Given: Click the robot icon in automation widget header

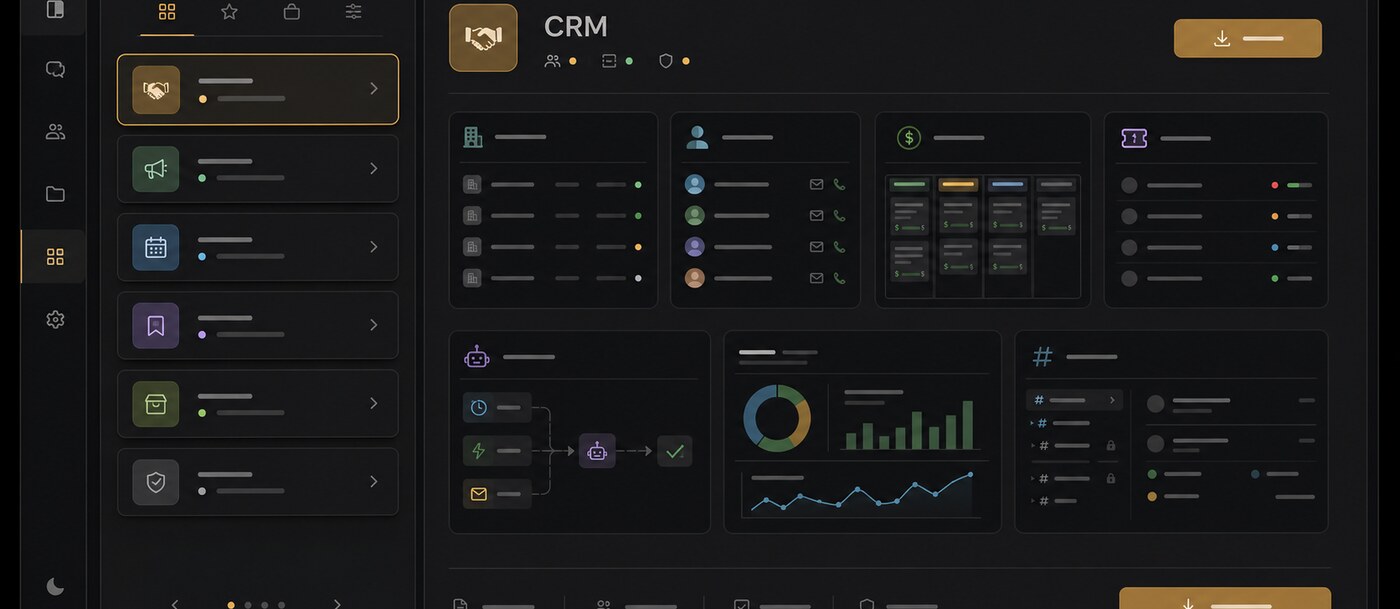Looking at the screenshot, I should pyautogui.click(x=477, y=356).
